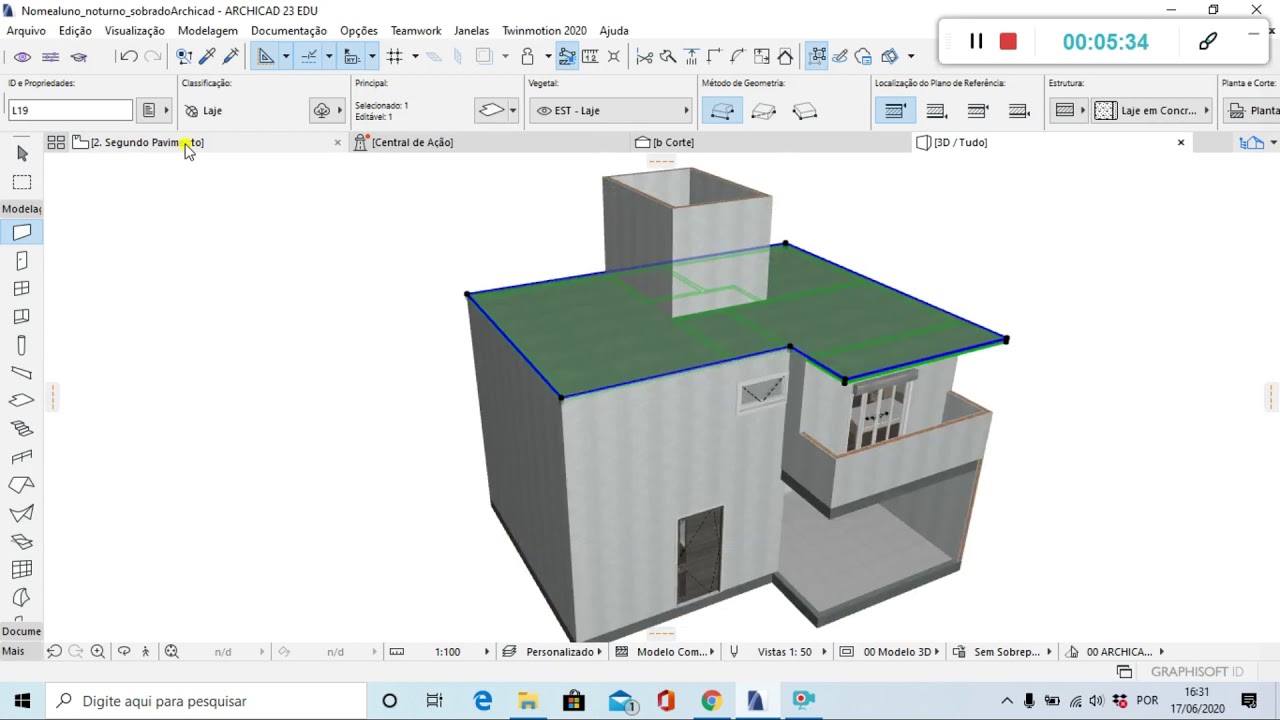The width and height of the screenshot is (1280, 720).
Task: Click the Find and Select icon
Action: point(184,56)
